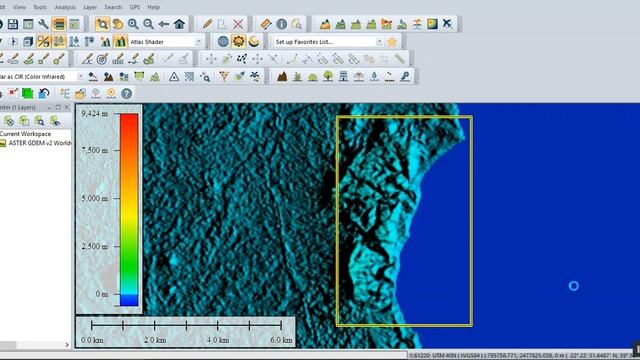Image resolution: width=640 pixels, height=360 pixels.
Task: Select the Measure ruler tool
Action: pos(266,24)
